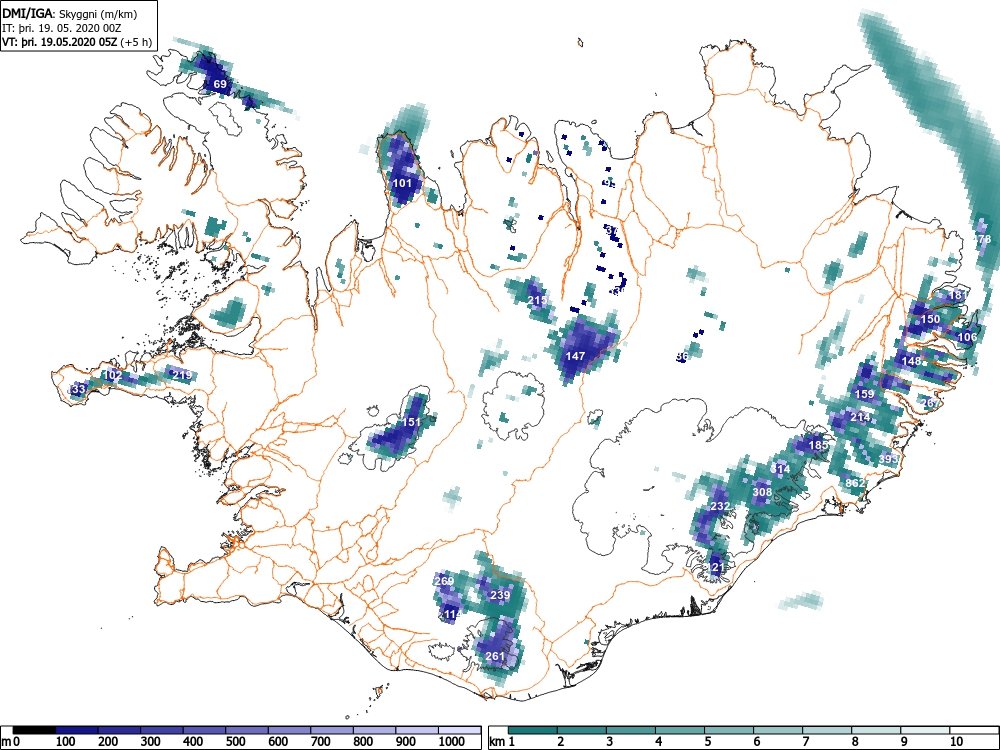
Task: Click the visibility value 159 on map
Action: click(x=864, y=394)
